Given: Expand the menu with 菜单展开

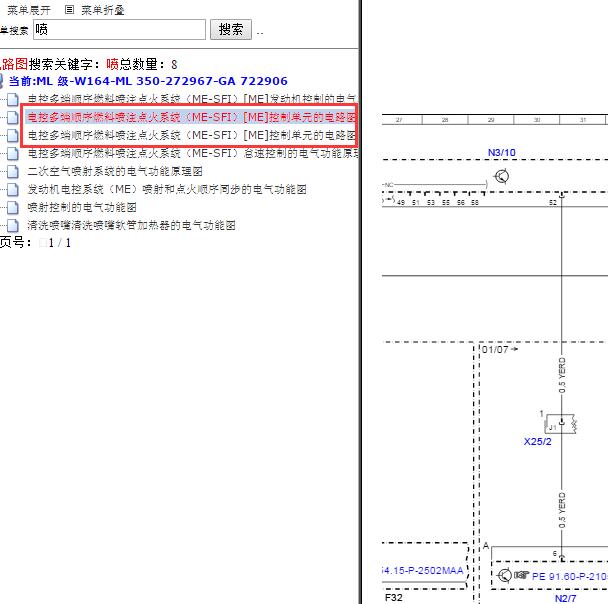Looking at the screenshot, I should pos(29,10).
